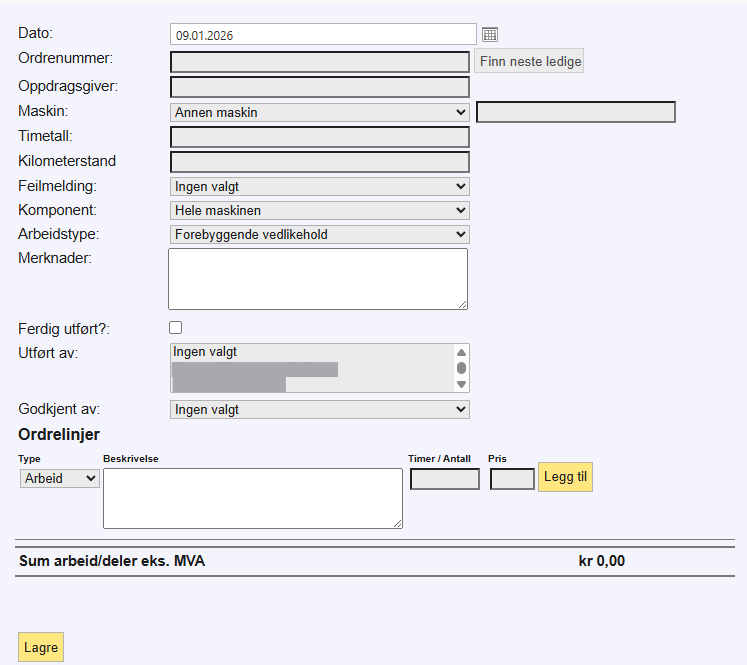Click the Pris input field
This screenshot has height=665, width=747.
(x=512, y=479)
